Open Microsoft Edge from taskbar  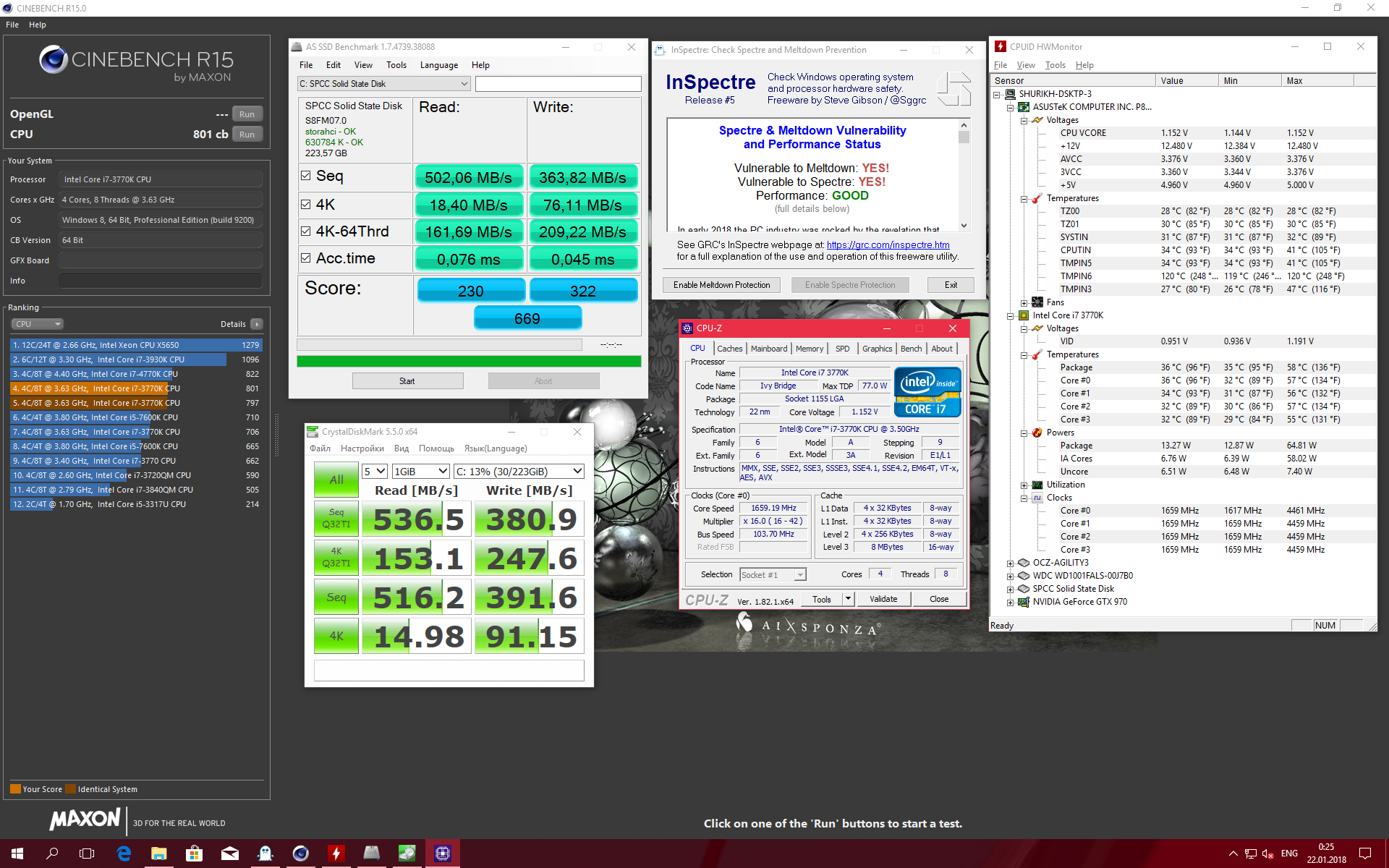(x=124, y=854)
